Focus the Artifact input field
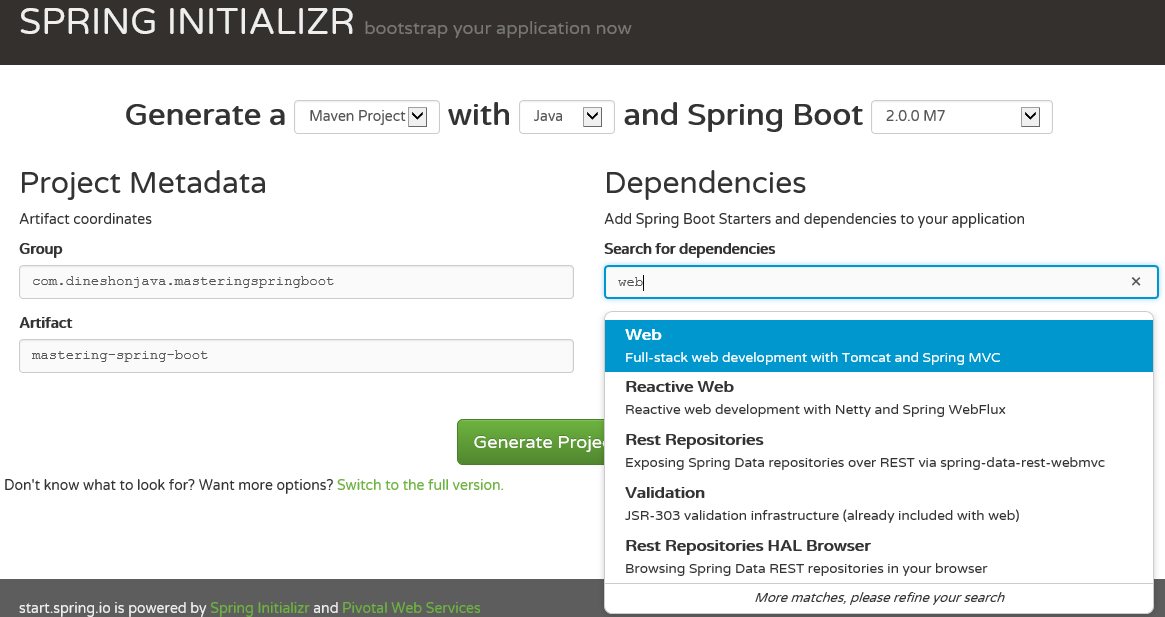1165x617 pixels. point(296,356)
